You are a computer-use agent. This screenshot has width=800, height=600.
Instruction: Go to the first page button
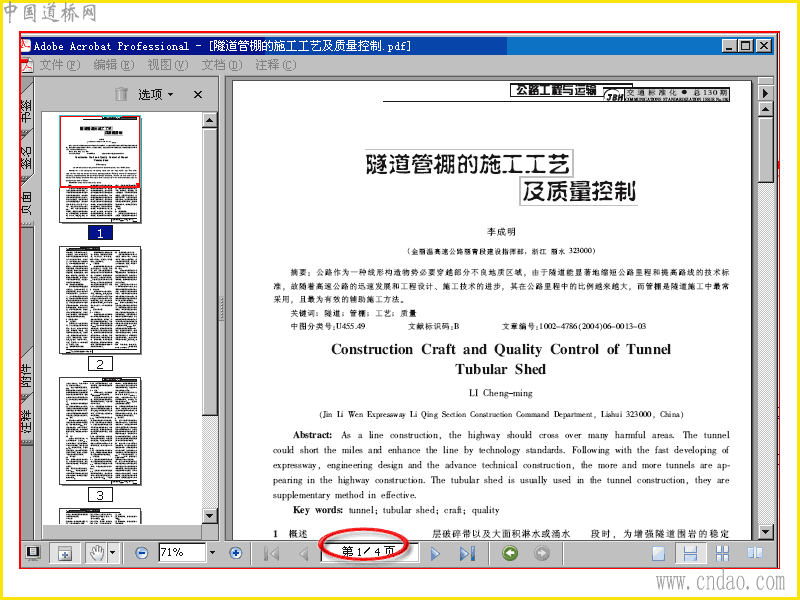click(x=271, y=554)
